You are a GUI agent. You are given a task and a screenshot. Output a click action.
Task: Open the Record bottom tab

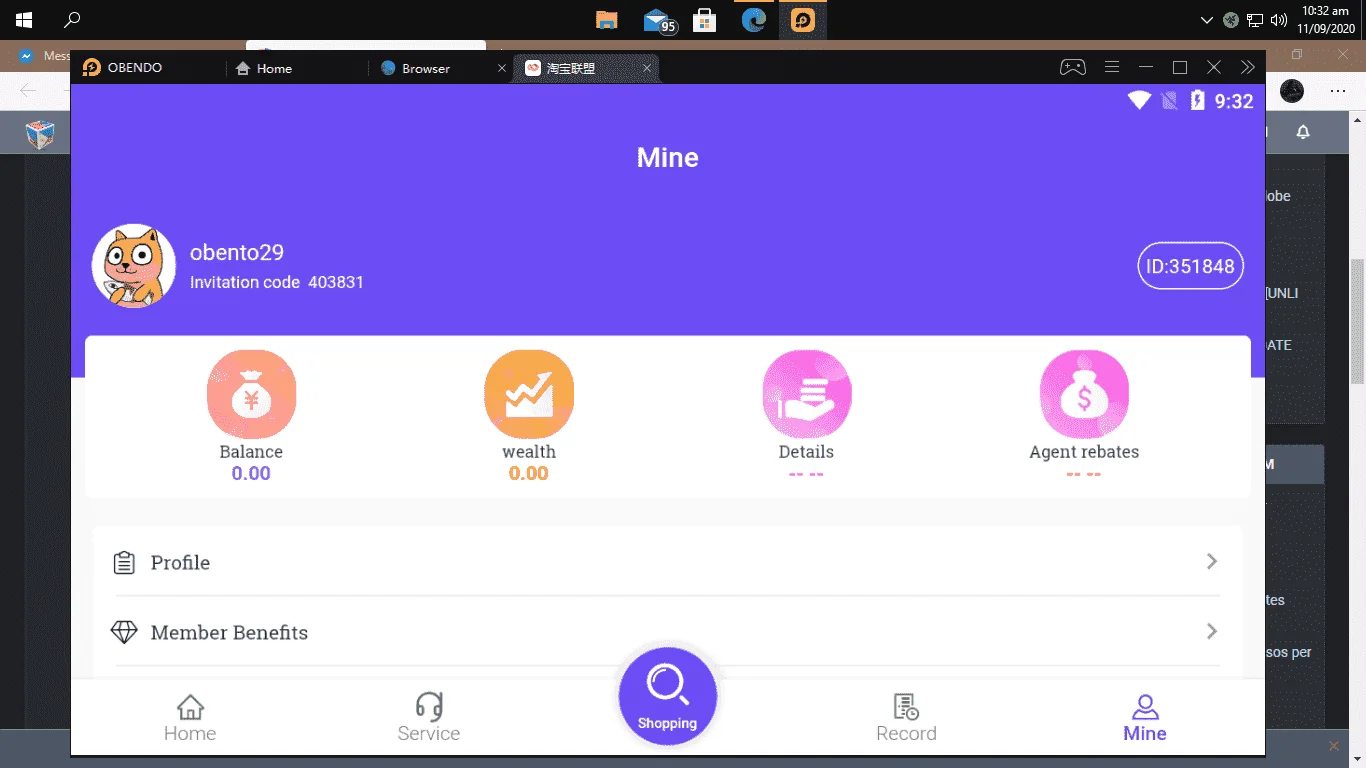906,719
